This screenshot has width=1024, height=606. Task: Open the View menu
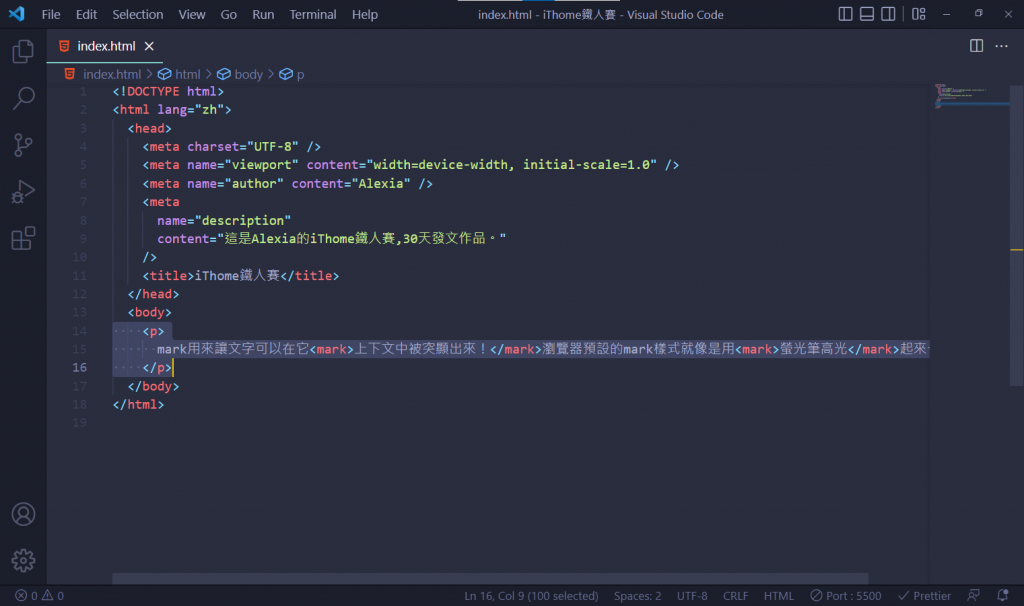pyautogui.click(x=192, y=14)
